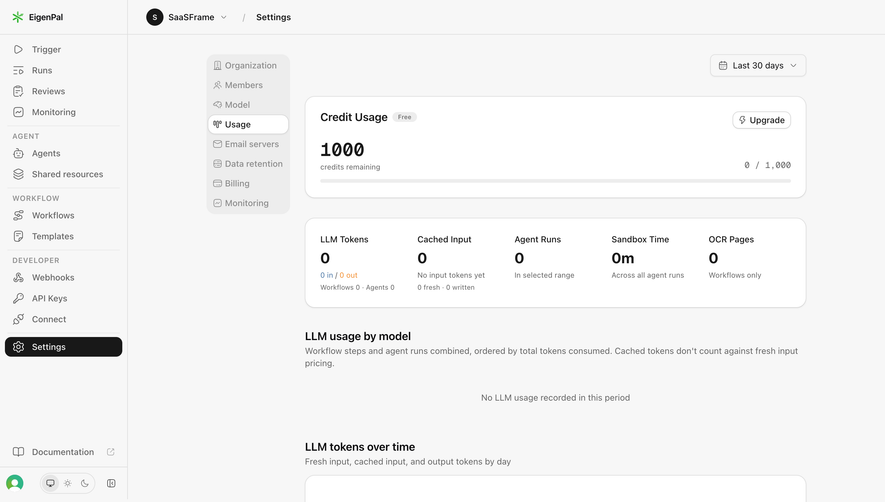
Task: Open Trigger via its play icon
Action: (x=19, y=49)
